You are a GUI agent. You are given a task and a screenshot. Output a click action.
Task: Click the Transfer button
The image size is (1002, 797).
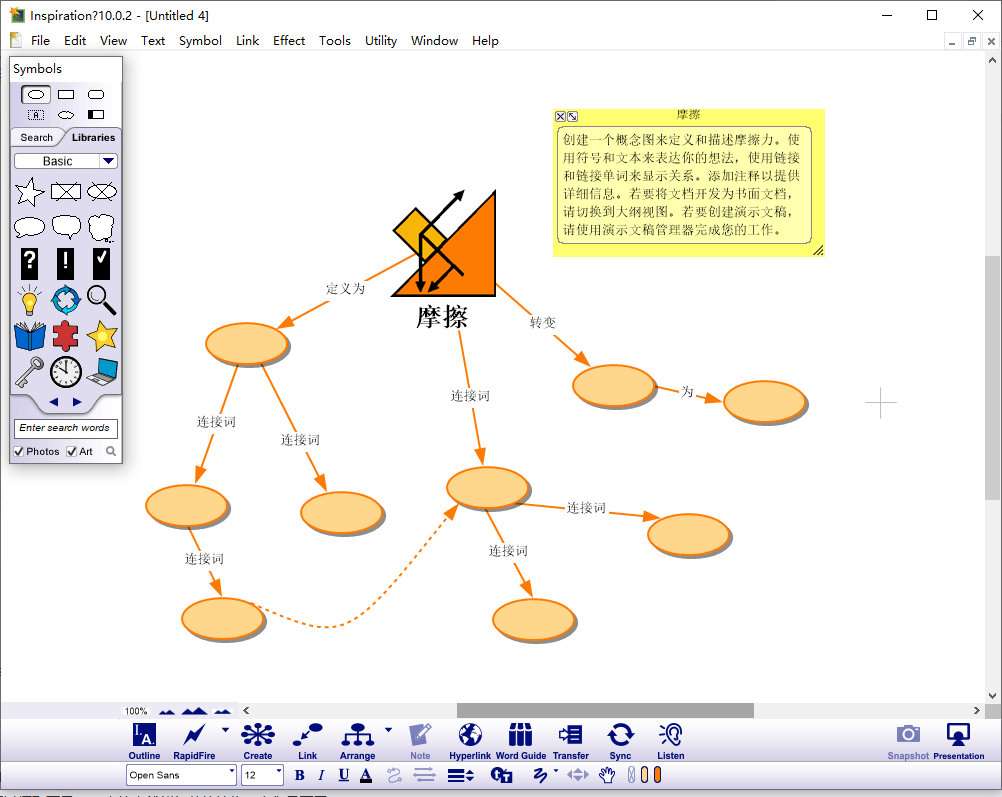point(571,736)
